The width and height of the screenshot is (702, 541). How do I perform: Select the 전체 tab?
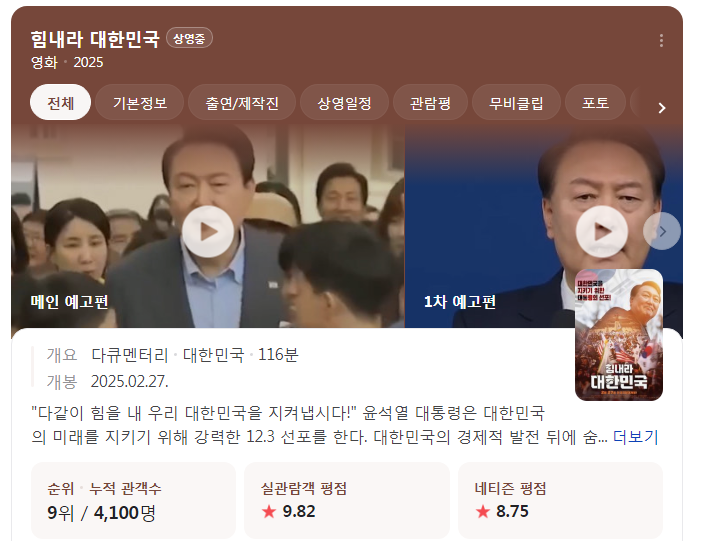pyautogui.click(x=60, y=103)
